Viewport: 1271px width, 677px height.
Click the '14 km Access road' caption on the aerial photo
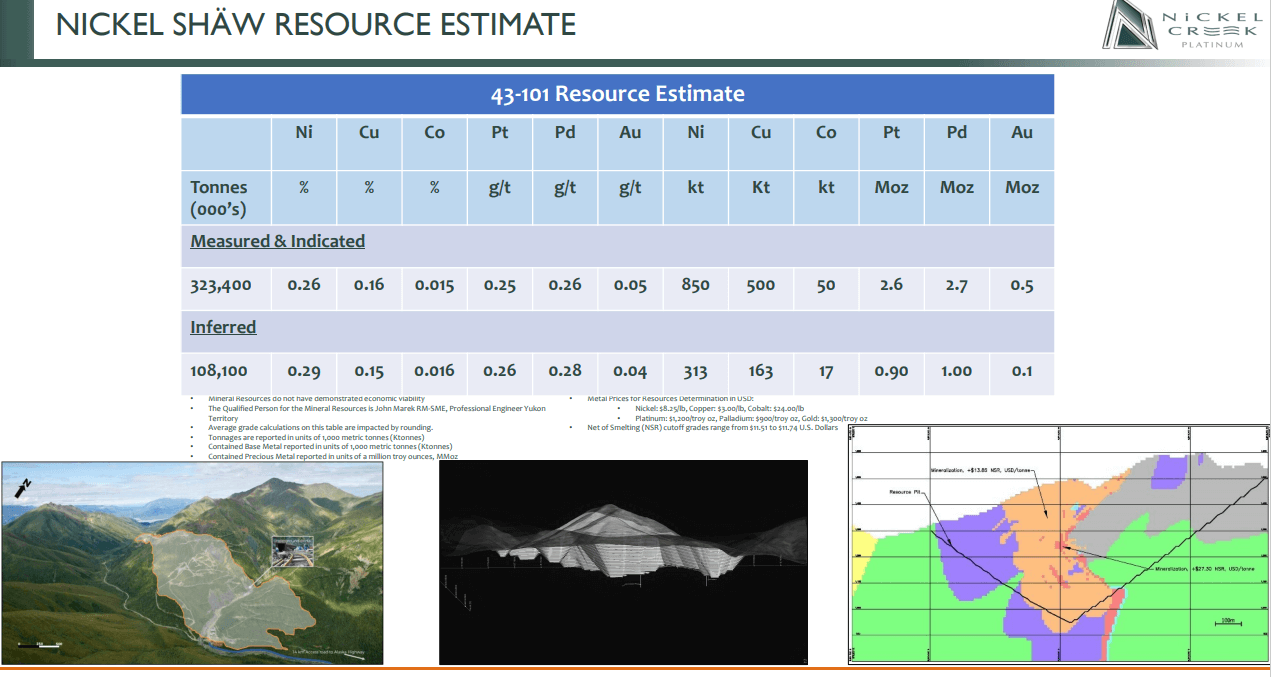pyautogui.click(x=327, y=652)
